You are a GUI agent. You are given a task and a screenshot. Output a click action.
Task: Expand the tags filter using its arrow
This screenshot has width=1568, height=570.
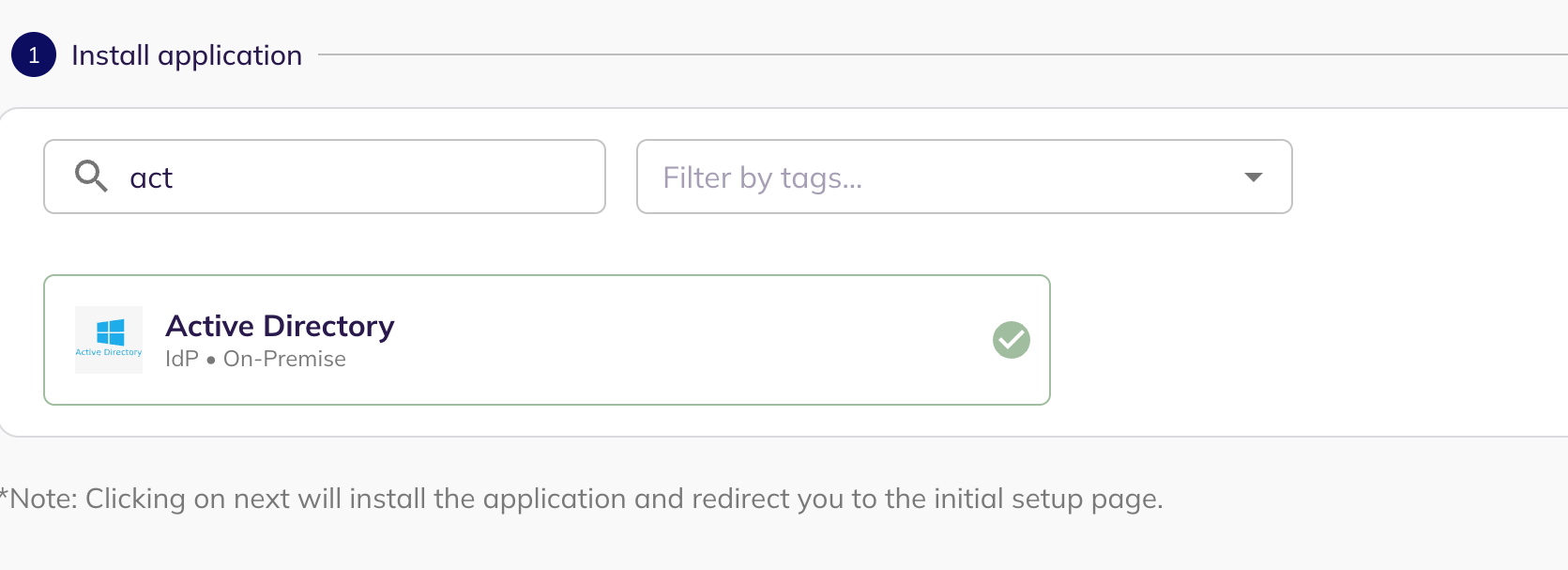click(x=1253, y=177)
